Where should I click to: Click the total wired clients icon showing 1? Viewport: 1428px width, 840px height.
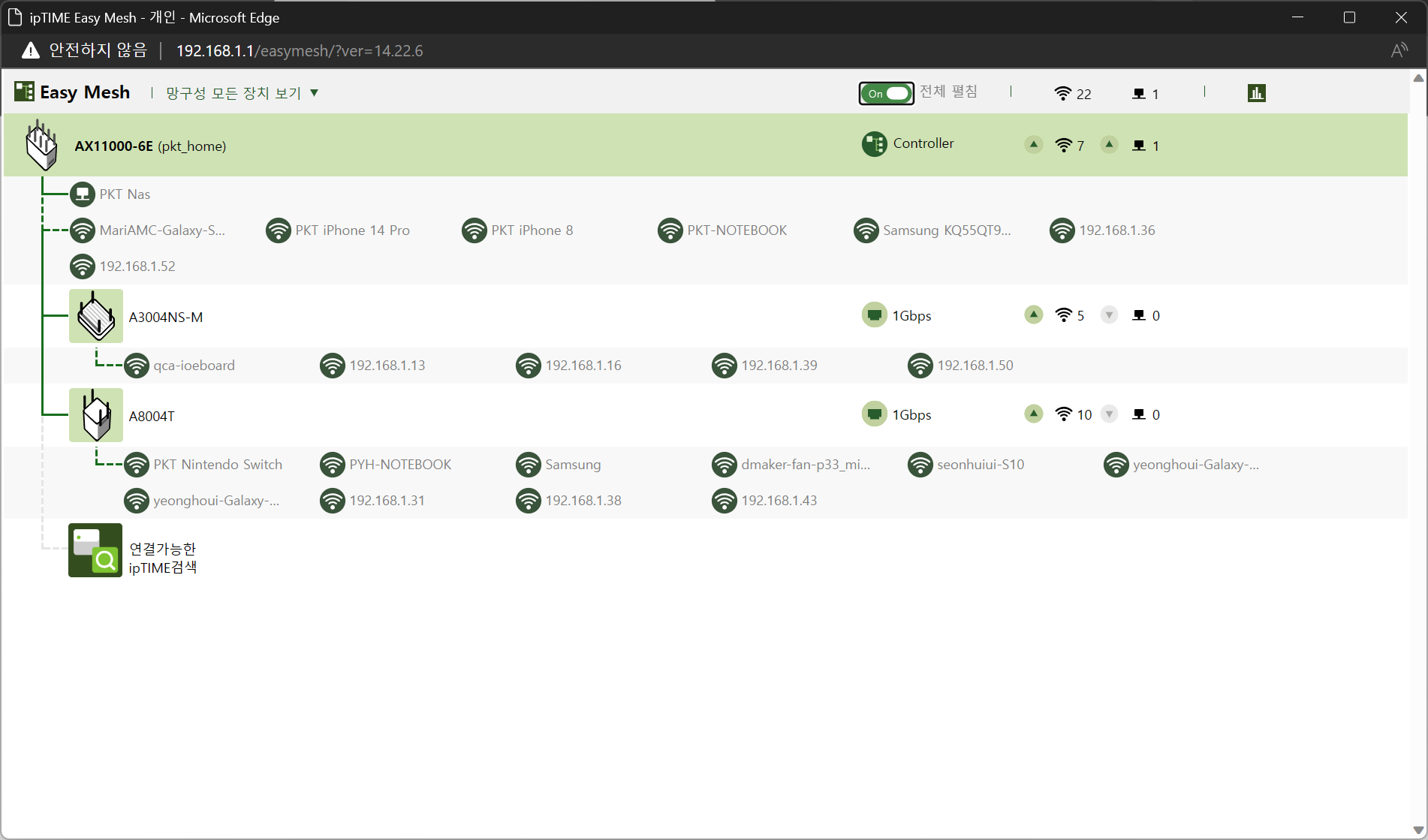(x=1139, y=94)
